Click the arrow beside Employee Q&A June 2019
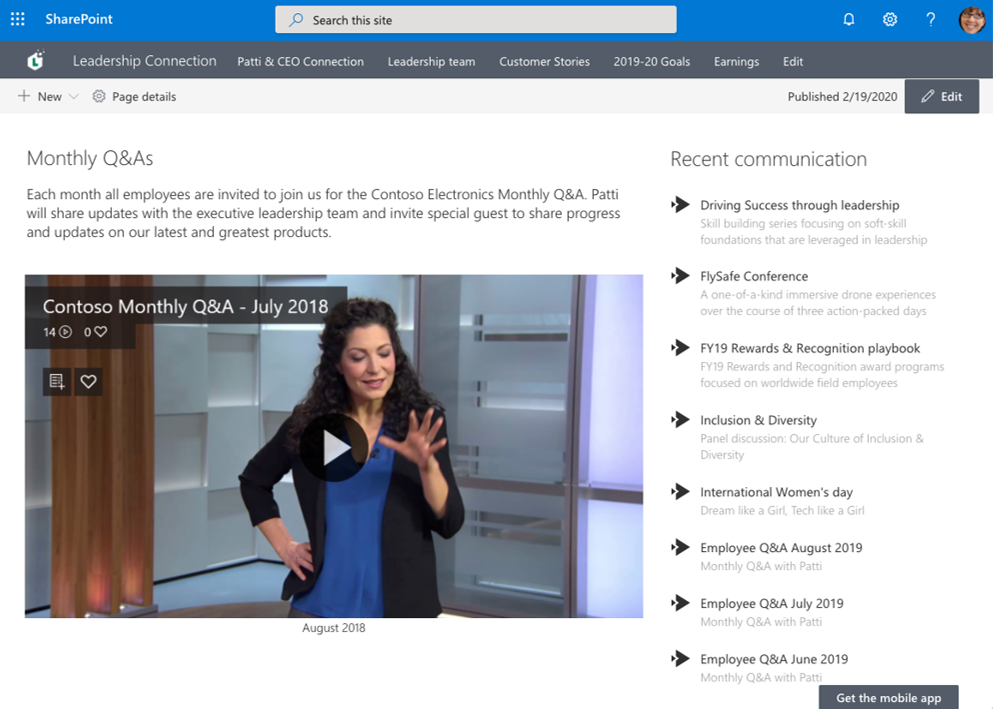This screenshot has width=993, height=709. tap(680, 658)
